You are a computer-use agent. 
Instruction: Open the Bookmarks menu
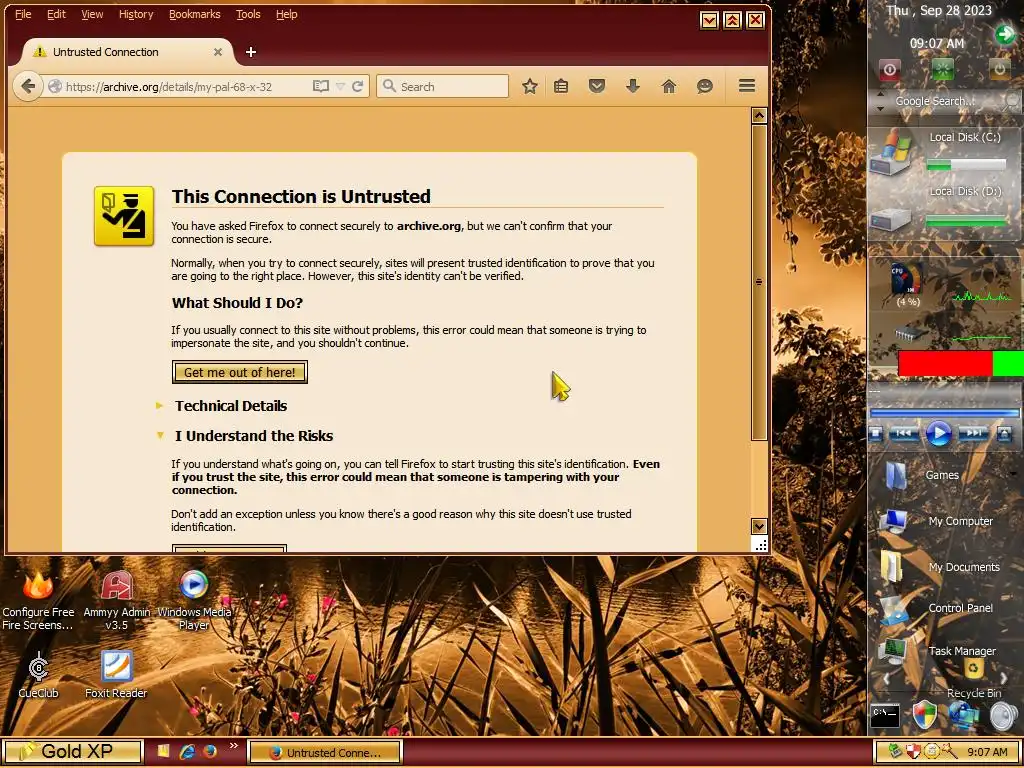click(195, 14)
